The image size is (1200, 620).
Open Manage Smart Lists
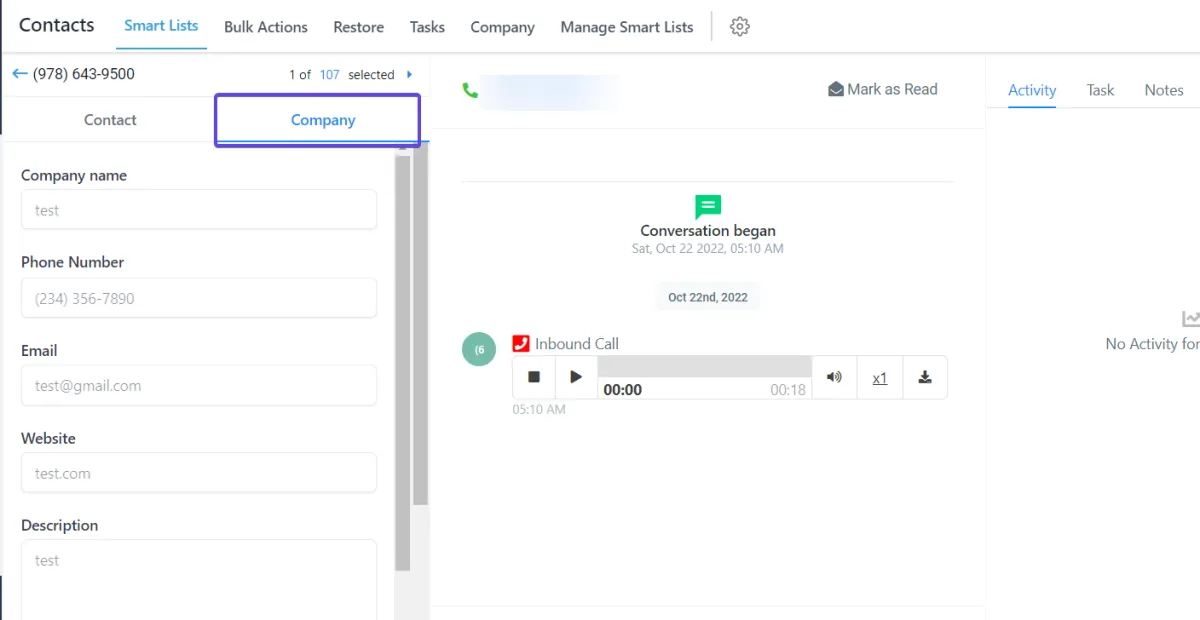(627, 27)
